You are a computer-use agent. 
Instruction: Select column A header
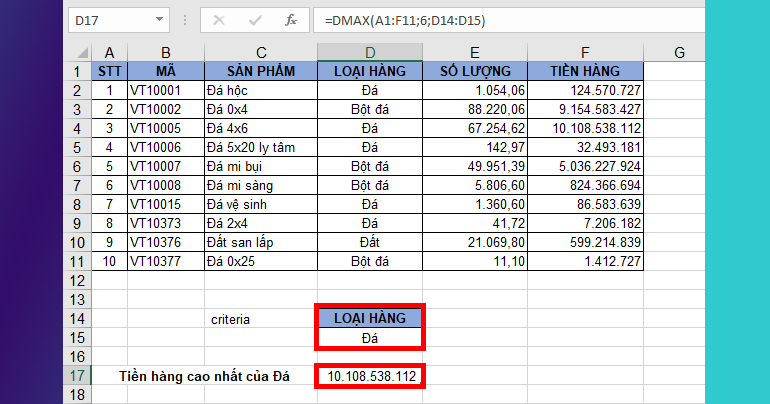tap(110, 53)
